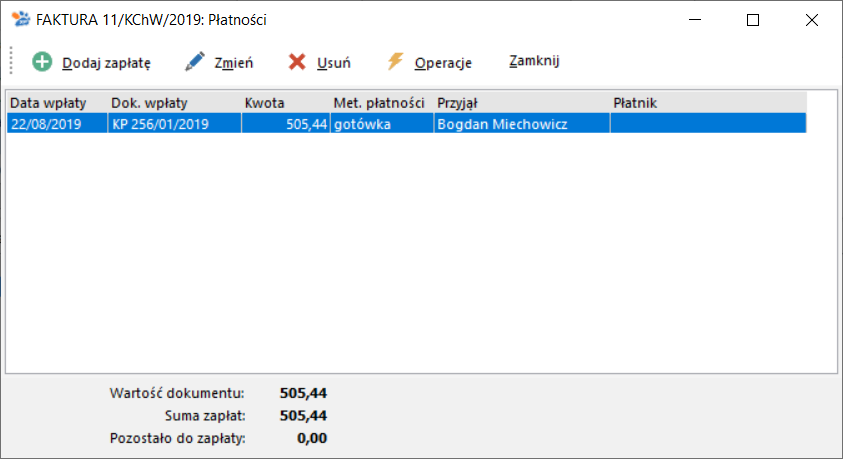Viewport: 843px width, 459px height.
Task: Click the blue pencil Zmień icon
Action: coord(195,62)
